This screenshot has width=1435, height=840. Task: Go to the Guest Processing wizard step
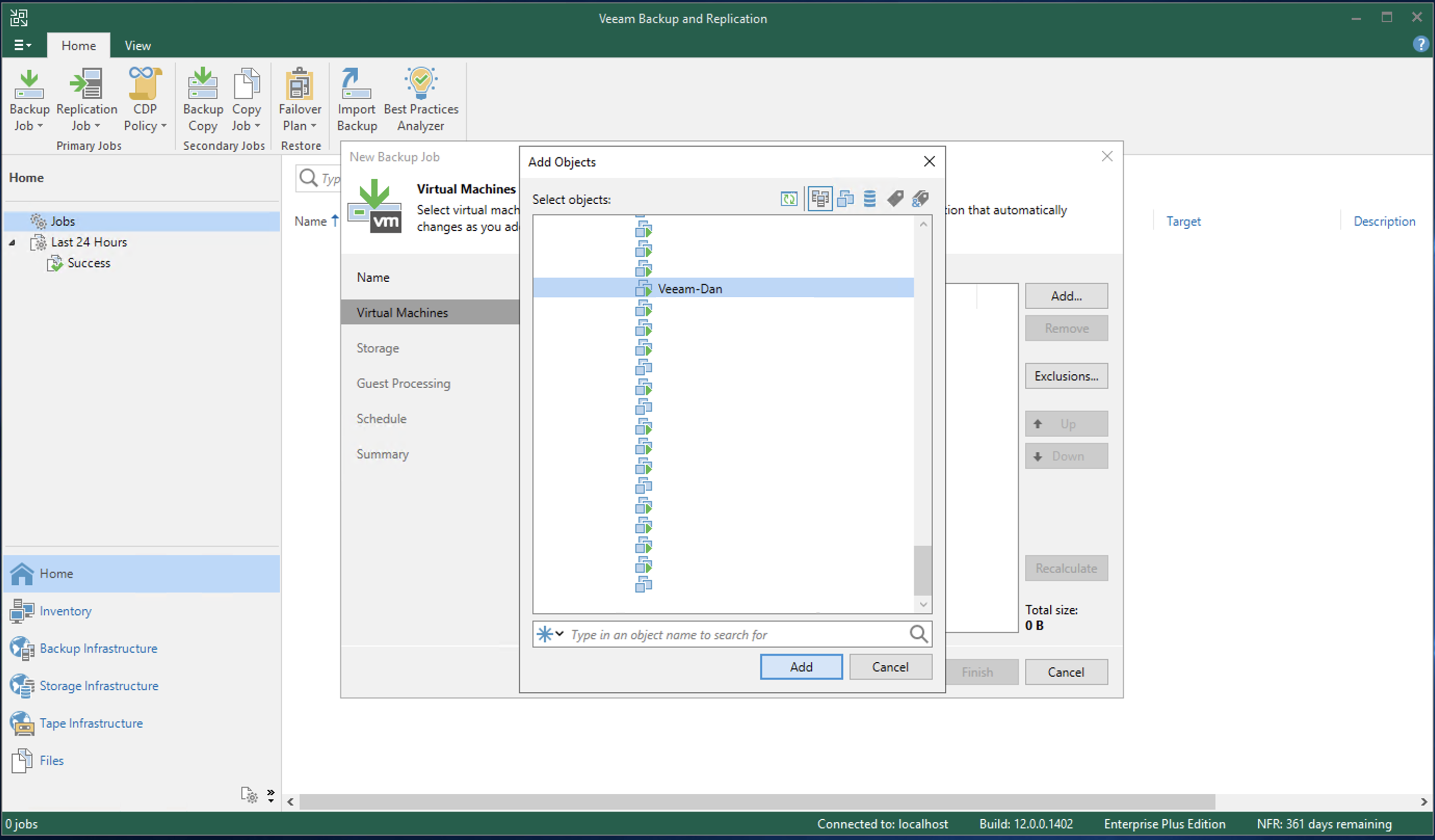tap(403, 383)
